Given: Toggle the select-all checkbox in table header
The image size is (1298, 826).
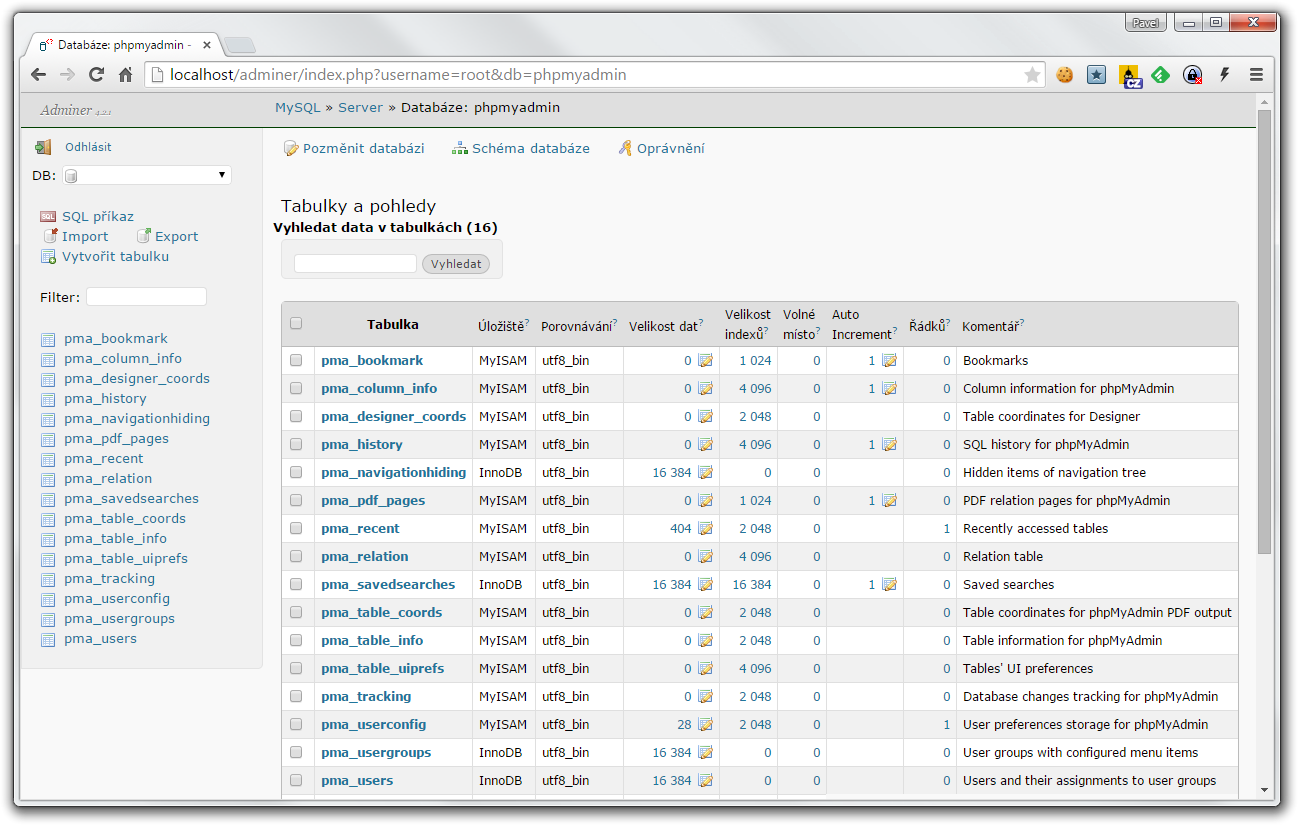Looking at the screenshot, I should (296, 323).
